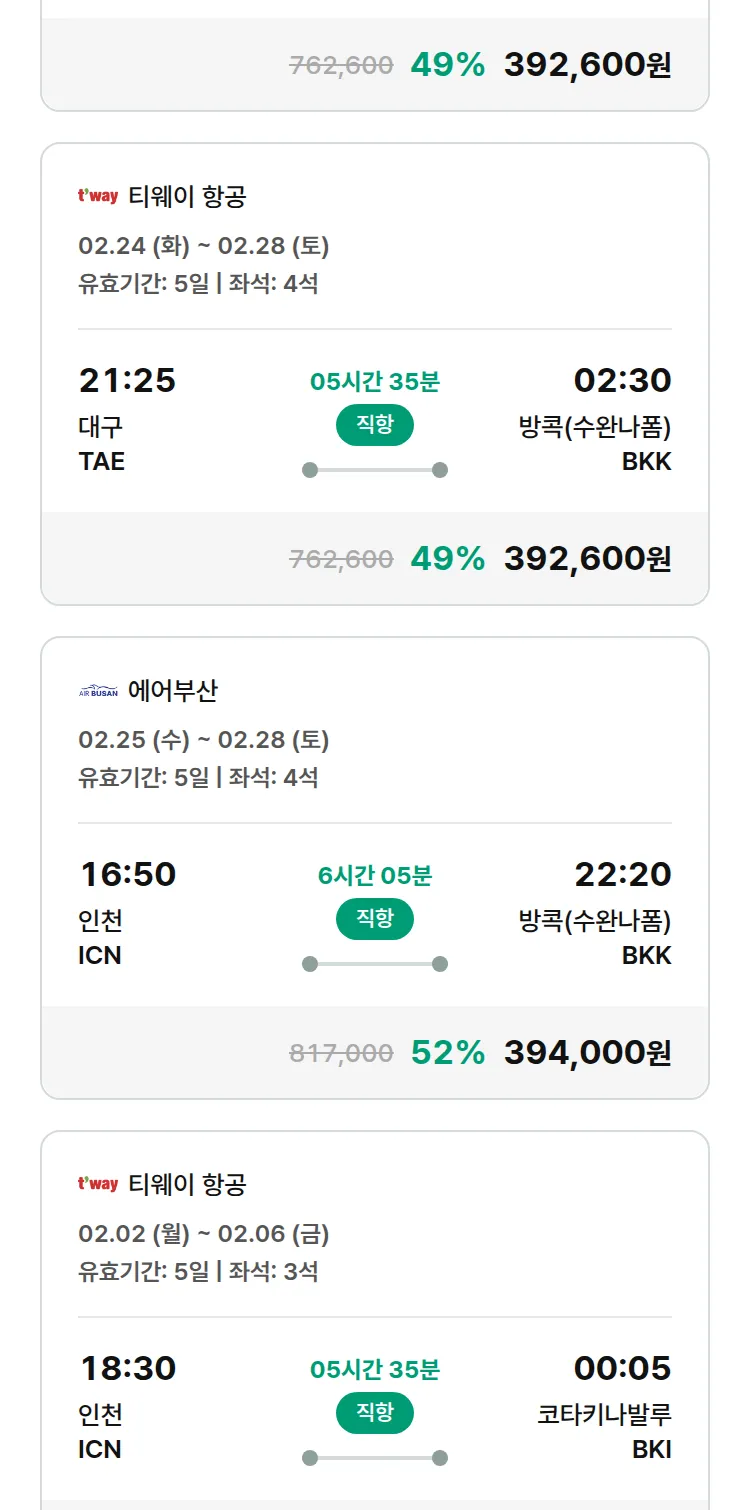750x1510 pixels.
Task: Click the 02.25 (수) ~ 02.28 (토) date range
Action: 204,740
